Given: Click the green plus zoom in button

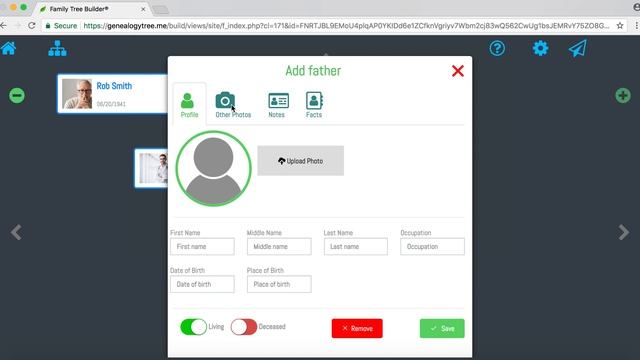Looking at the screenshot, I should coord(623,96).
